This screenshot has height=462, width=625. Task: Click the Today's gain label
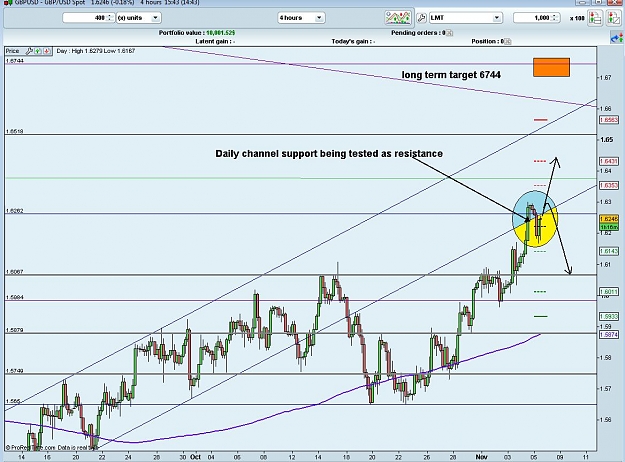coord(353,41)
